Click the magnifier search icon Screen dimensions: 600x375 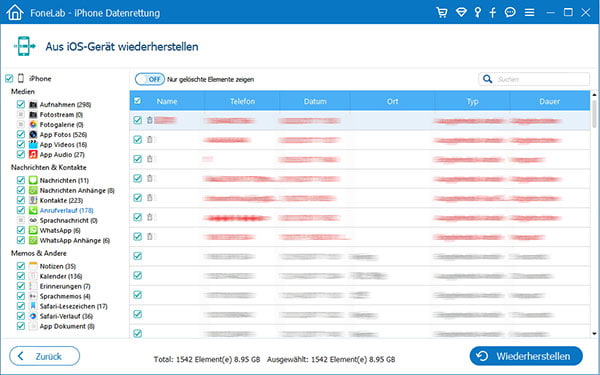click(487, 79)
